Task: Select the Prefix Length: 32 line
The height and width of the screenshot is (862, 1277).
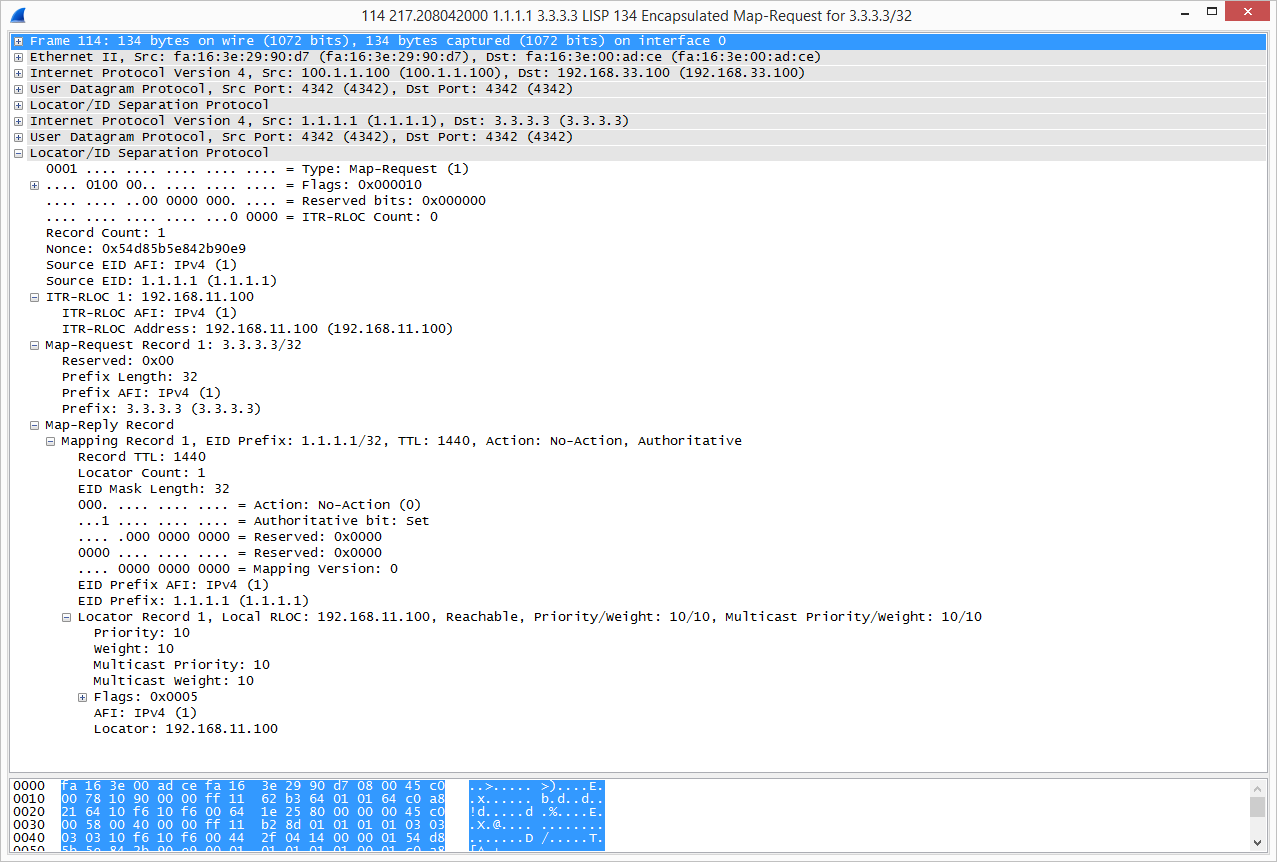Action: pyautogui.click(x=130, y=377)
